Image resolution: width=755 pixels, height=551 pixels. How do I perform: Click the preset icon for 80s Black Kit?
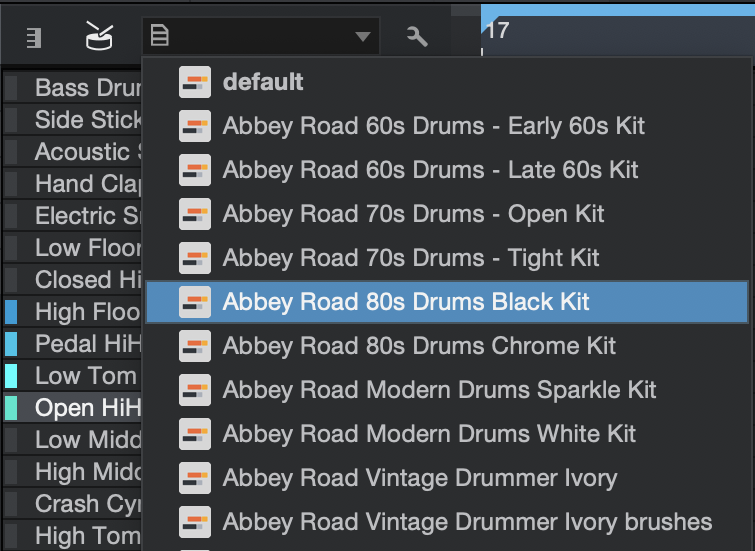pyautogui.click(x=195, y=302)
